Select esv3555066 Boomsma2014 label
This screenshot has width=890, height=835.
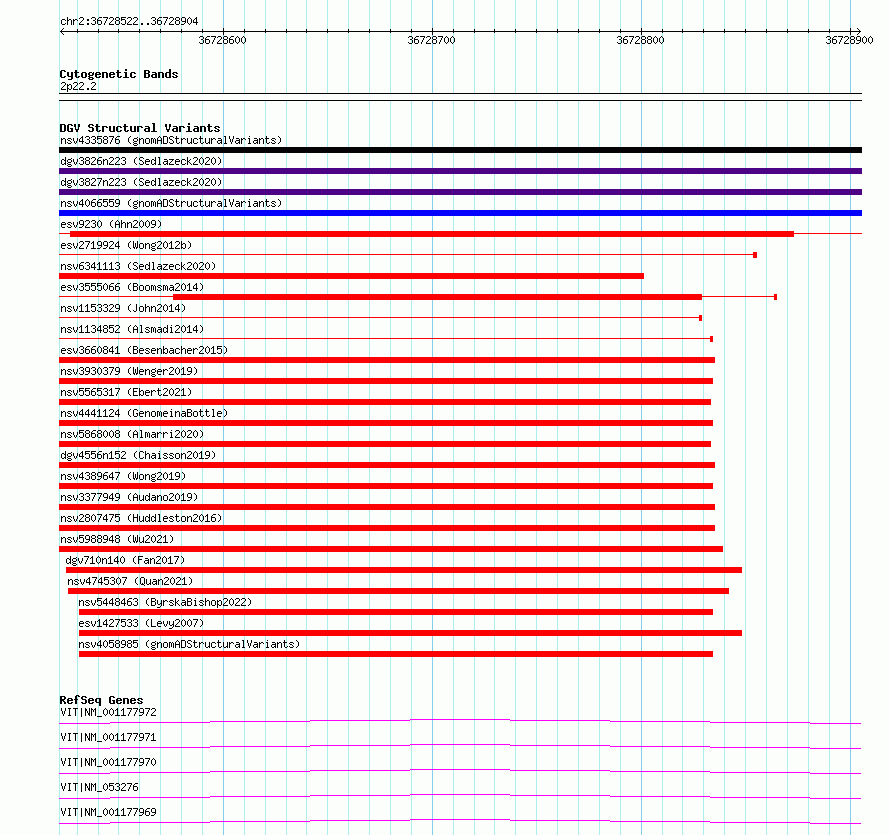pyautogui.click(x=132, y=287)
